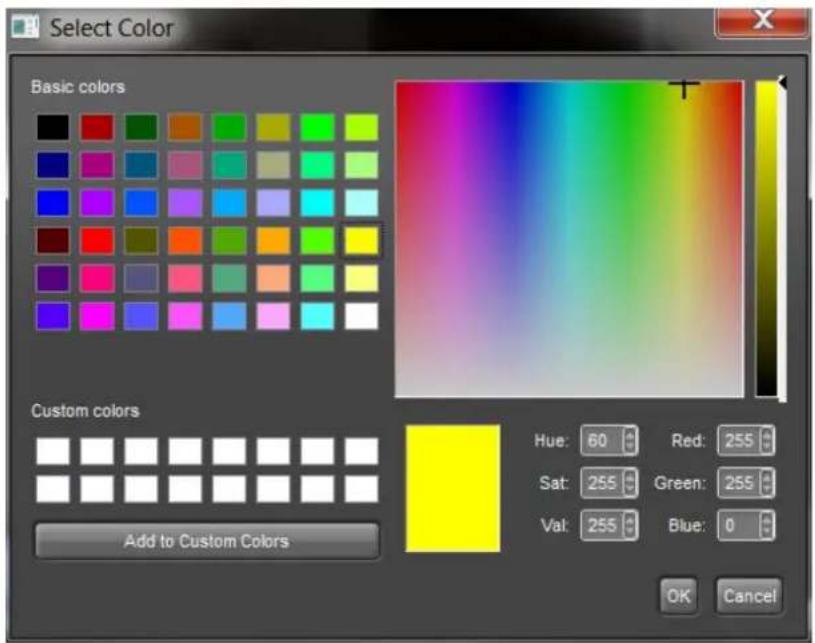815x643 pixels.
Task: Select the slate gray-blue basic color swatch
Action: click(x=141, y=278)
